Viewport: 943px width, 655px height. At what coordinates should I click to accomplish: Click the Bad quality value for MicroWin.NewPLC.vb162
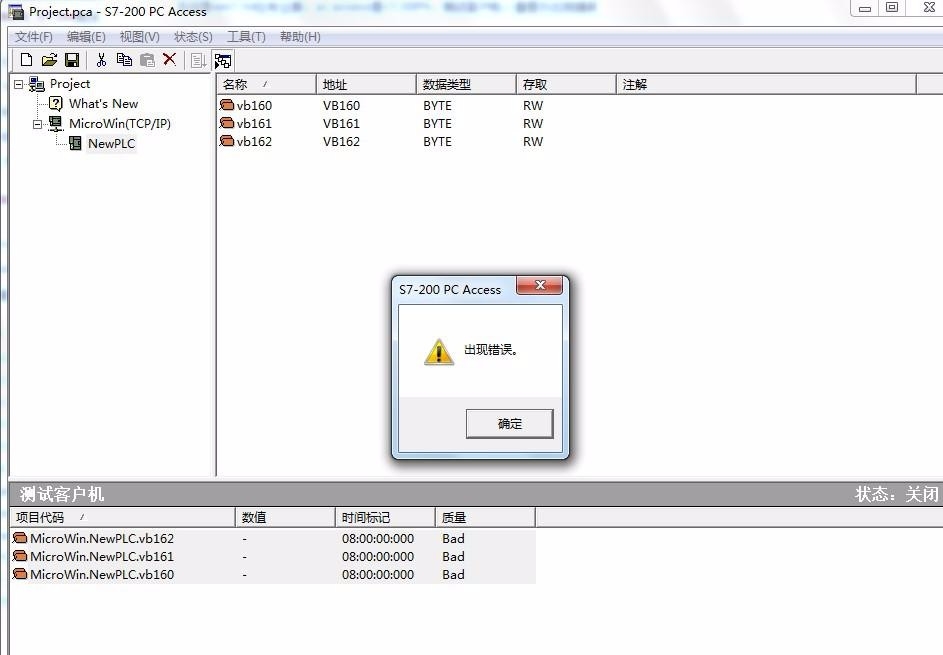click(453, 538)
